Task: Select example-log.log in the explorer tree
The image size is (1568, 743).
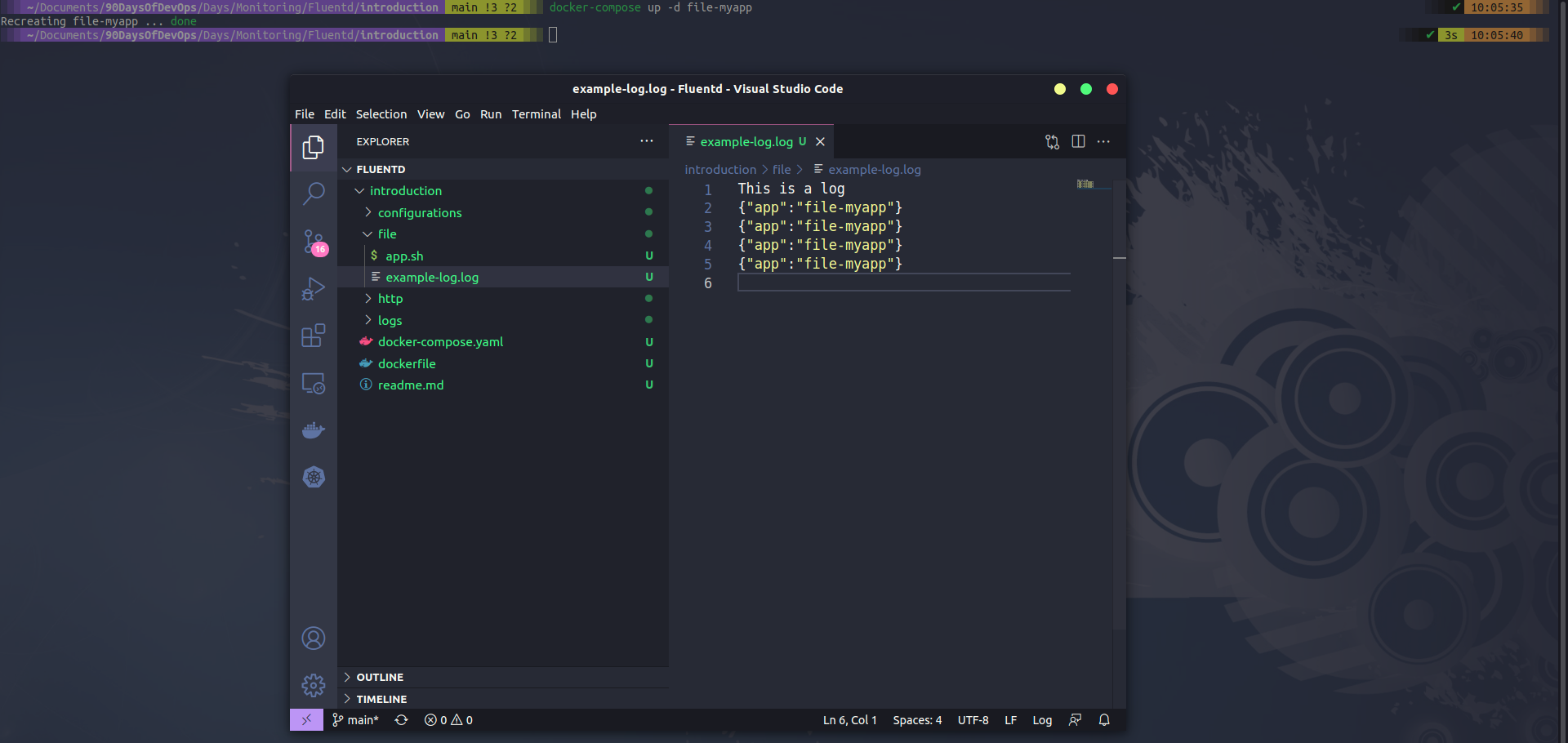Action: pos(503,277)
